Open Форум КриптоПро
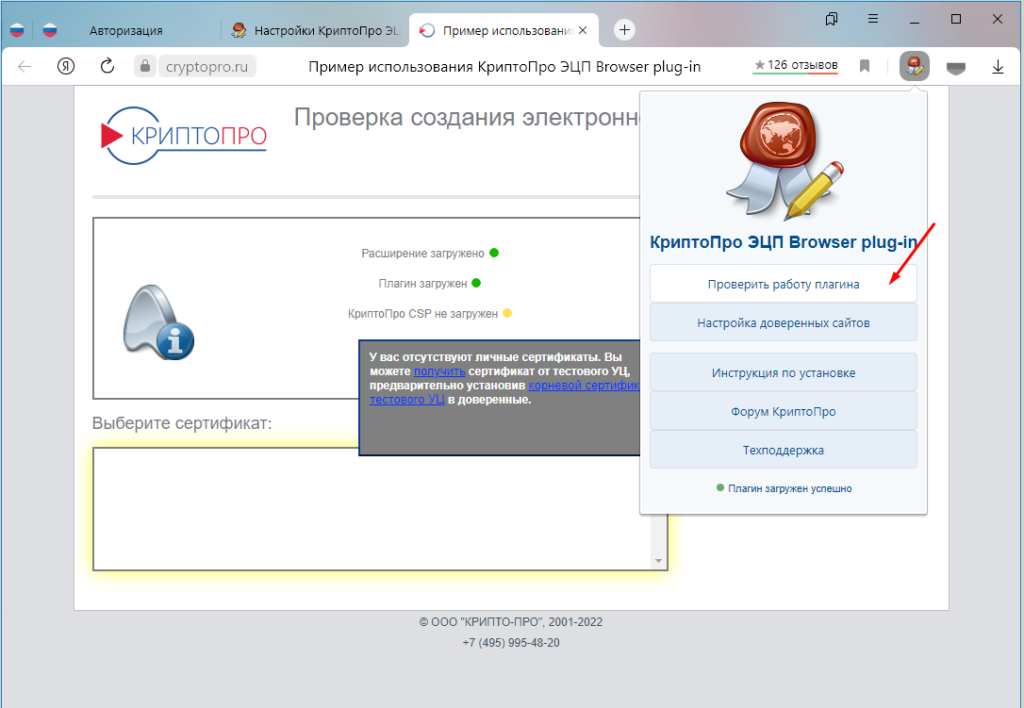This screenshot has height=708, width=1024. tap(783, 411)
